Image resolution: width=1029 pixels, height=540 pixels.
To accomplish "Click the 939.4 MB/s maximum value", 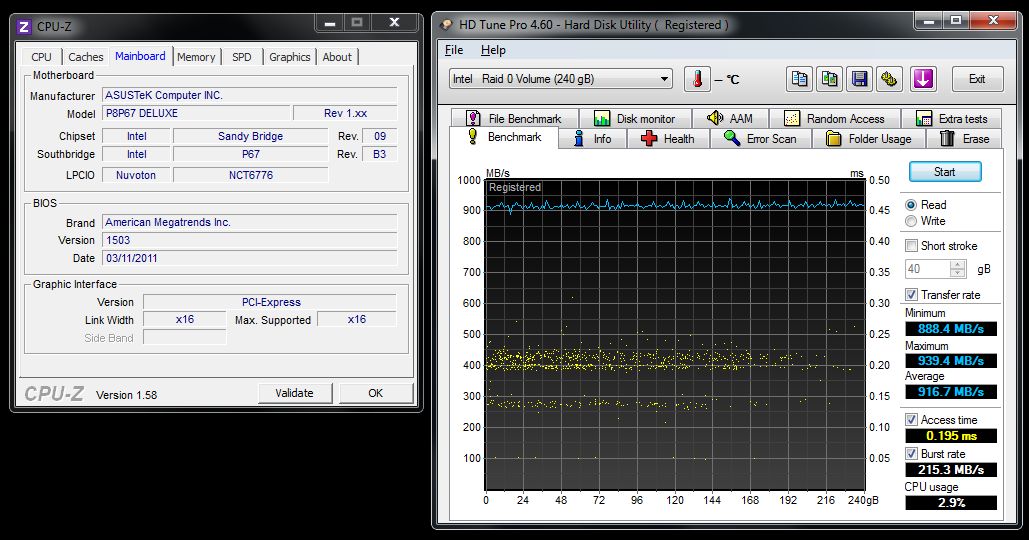I will click(951, 361).
